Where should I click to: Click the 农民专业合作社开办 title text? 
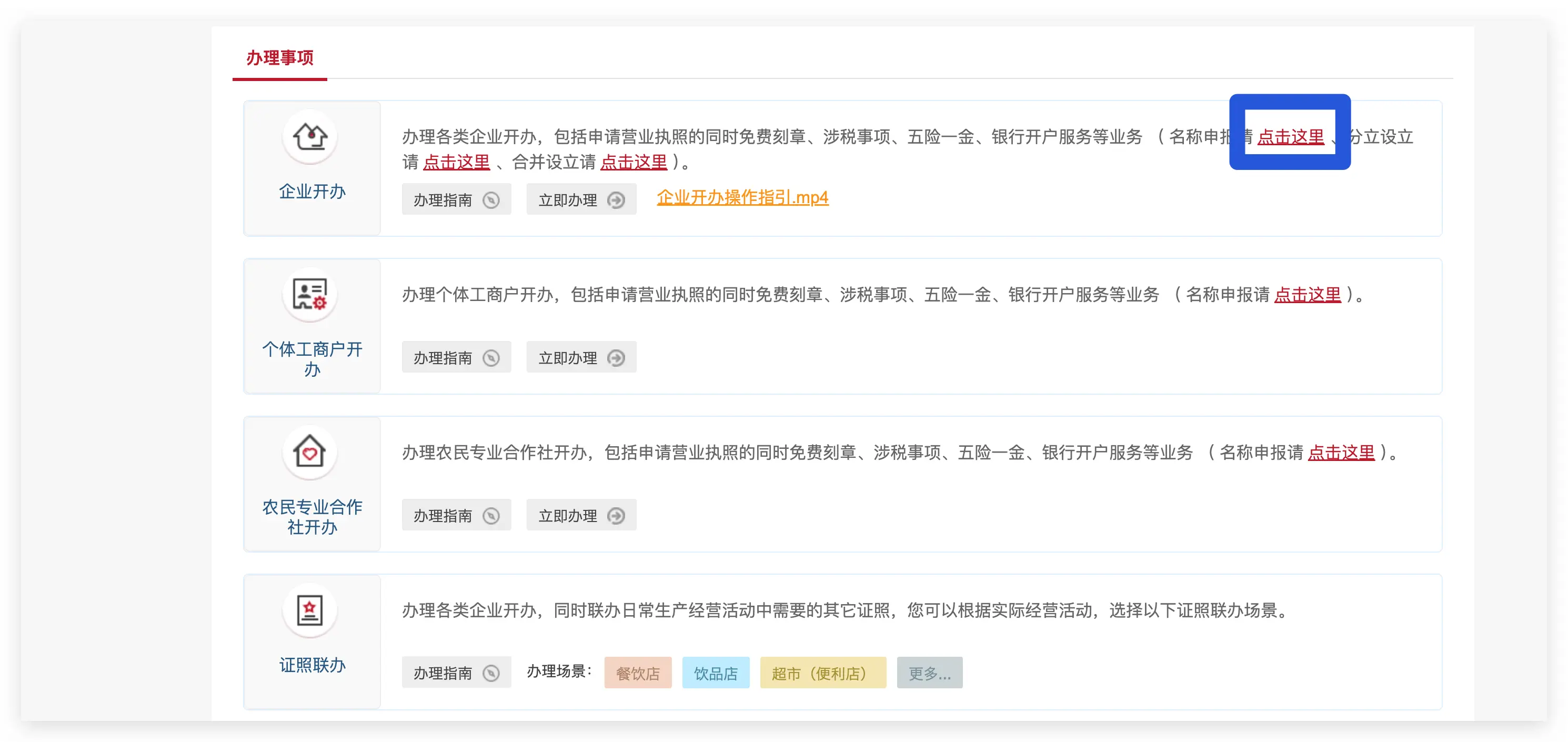click(x=312, y=517)
